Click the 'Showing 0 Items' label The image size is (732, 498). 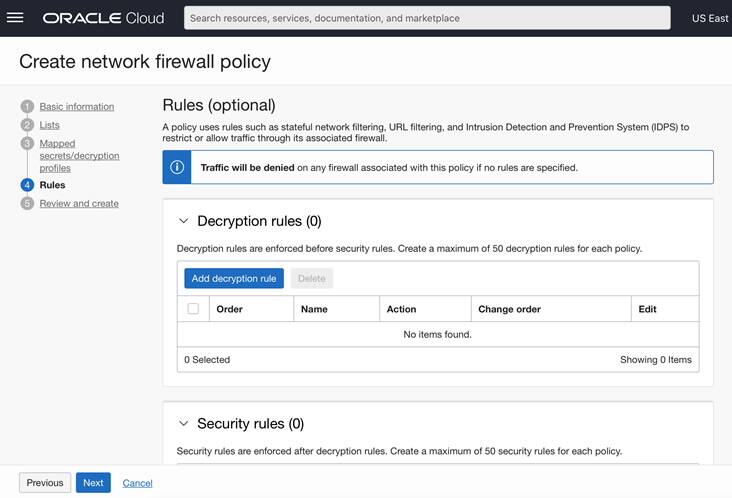coord(656,359)
